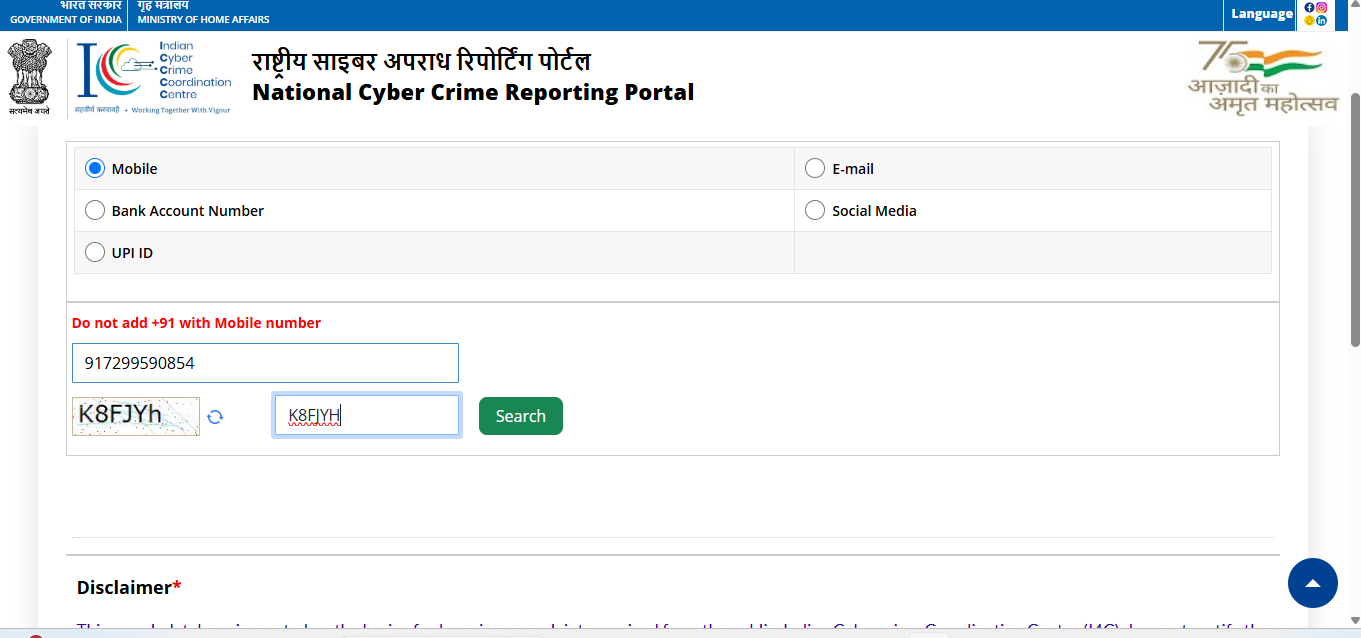Select the E-mail radio option
Viewport: 1361px width, 638px height.
815,169
